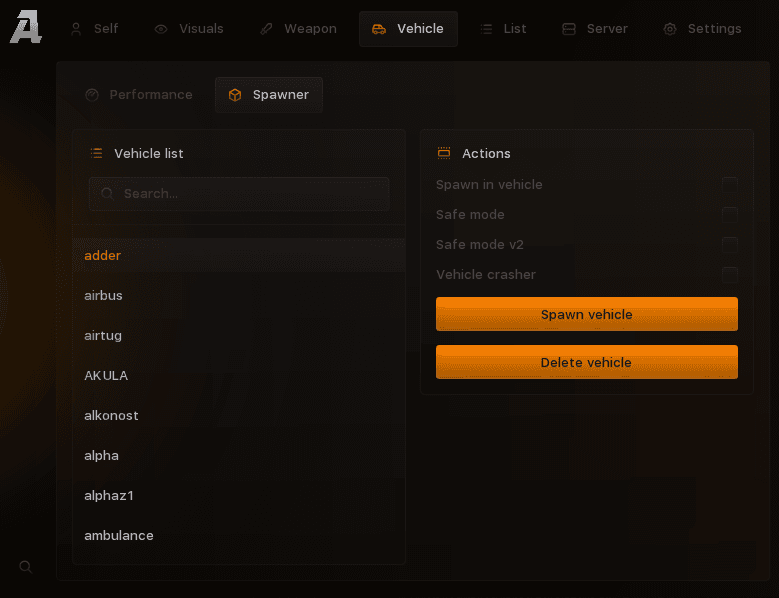Click the stylized A logo
779x598 pixels.
[x=26, y=27]
